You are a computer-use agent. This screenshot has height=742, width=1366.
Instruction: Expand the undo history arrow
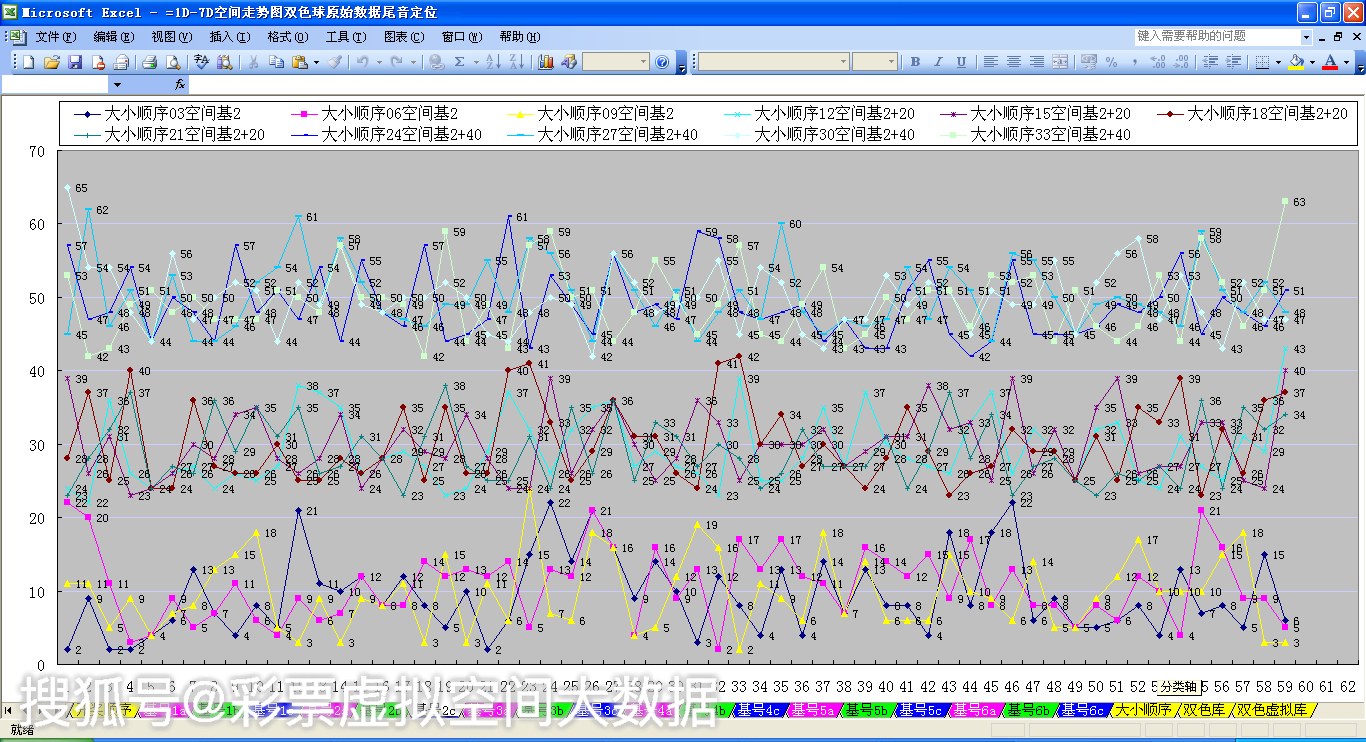coord(379,62)
